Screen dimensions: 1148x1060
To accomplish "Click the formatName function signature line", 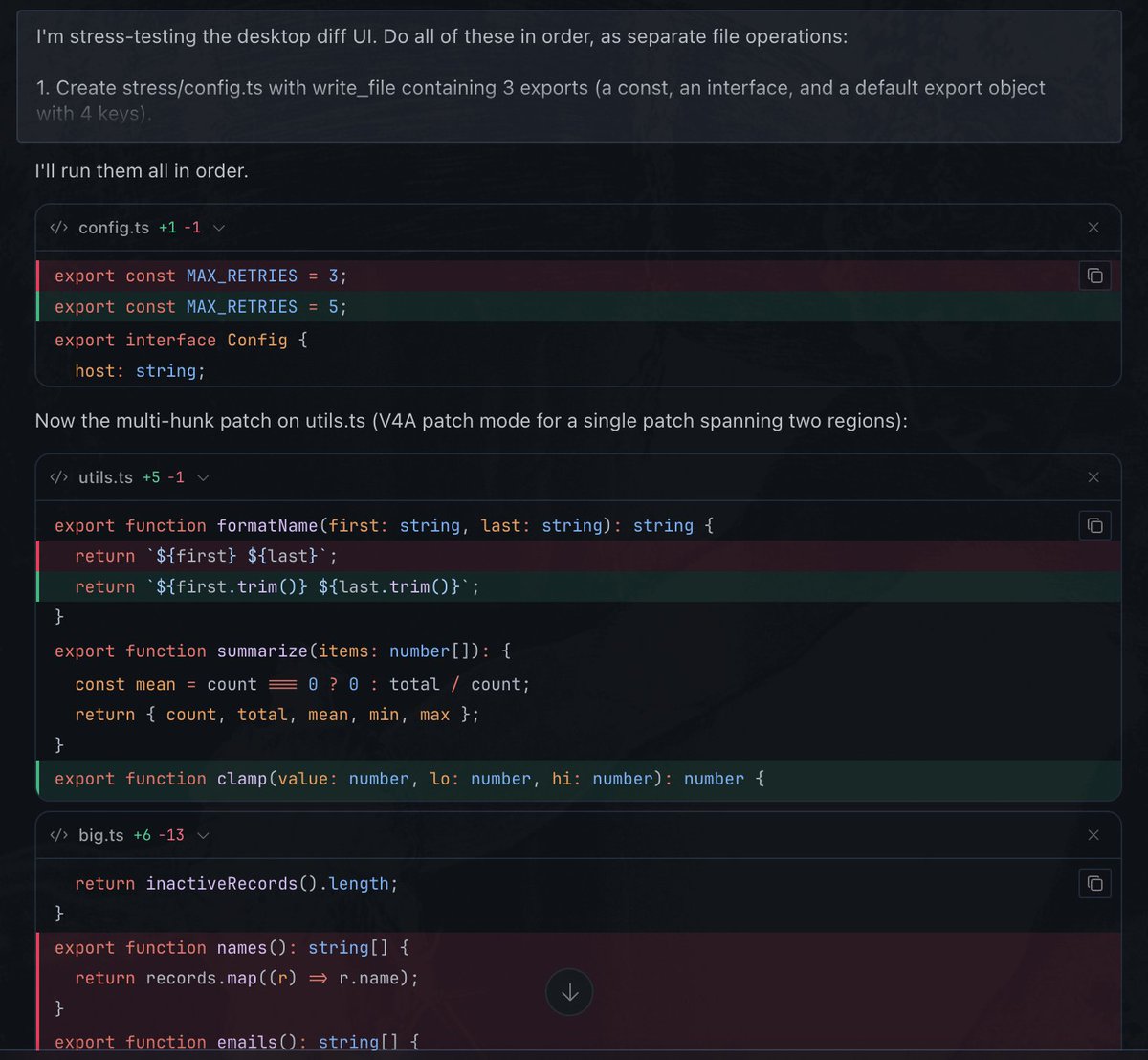I will click(384, 525).
